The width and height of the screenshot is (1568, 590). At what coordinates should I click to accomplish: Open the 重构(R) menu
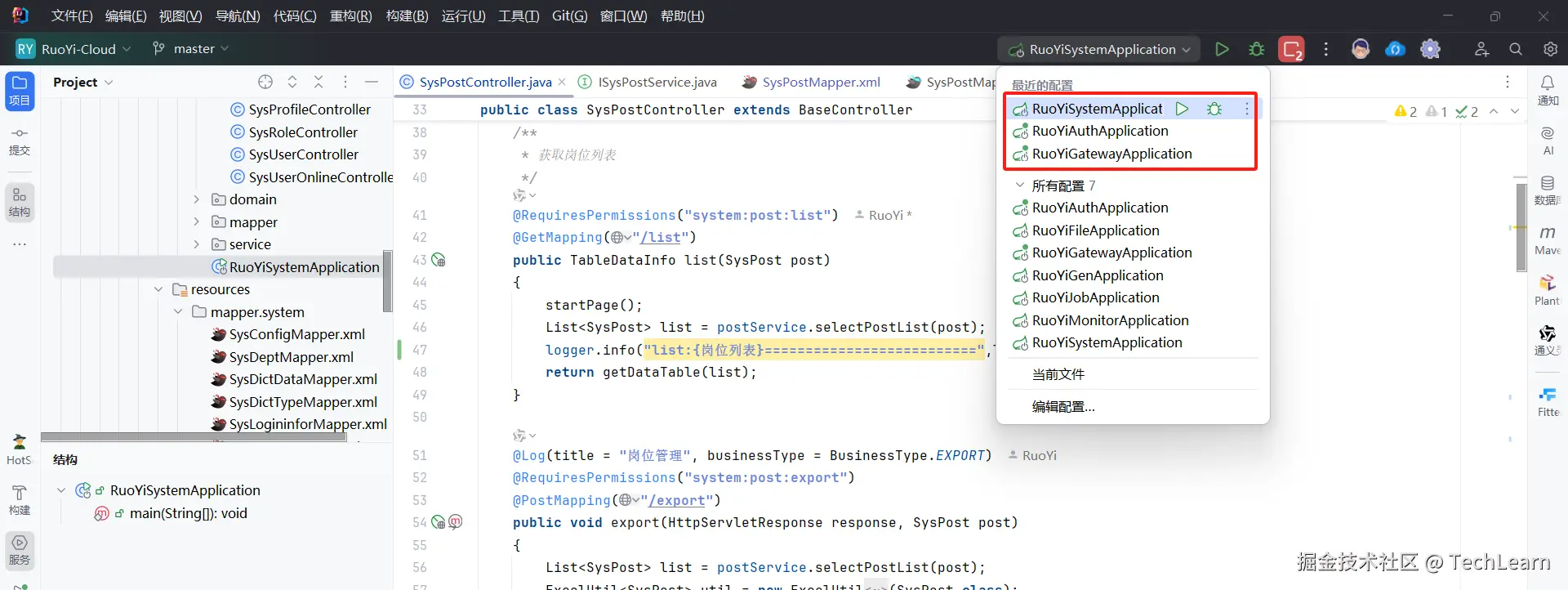tap(350, 16)
